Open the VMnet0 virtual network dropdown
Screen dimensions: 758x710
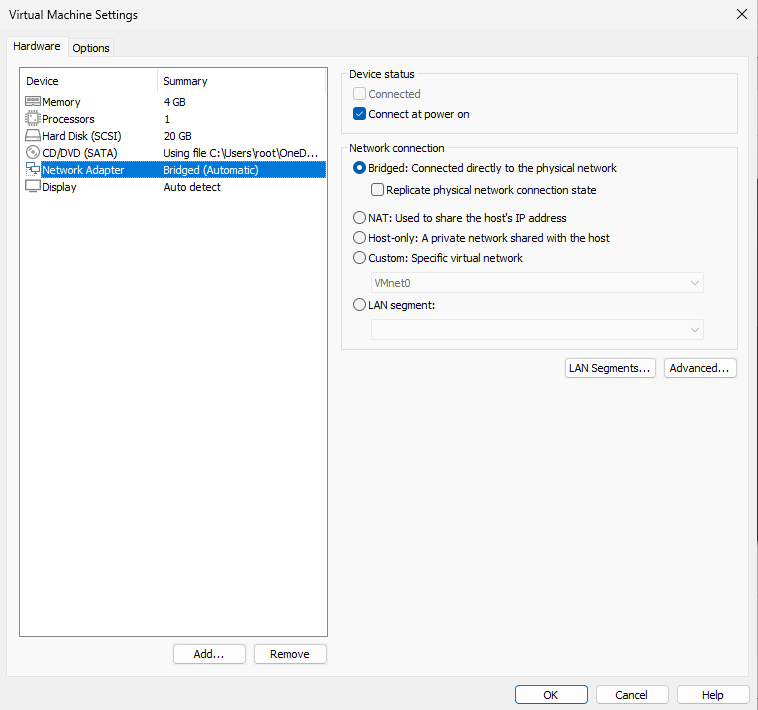tap(537, 283)
